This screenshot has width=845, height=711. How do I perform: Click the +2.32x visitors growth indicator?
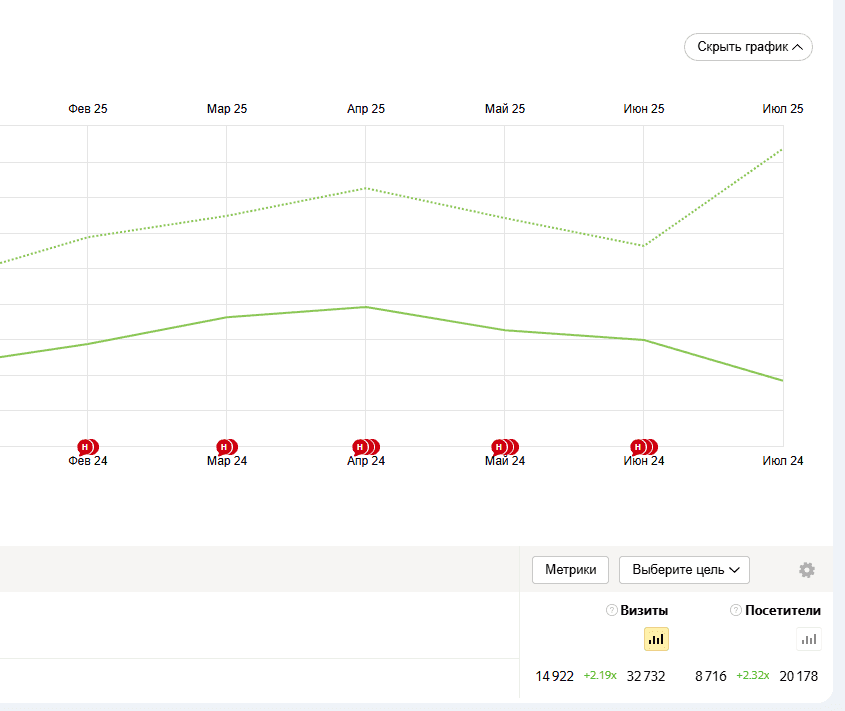[x=753, y=676]
